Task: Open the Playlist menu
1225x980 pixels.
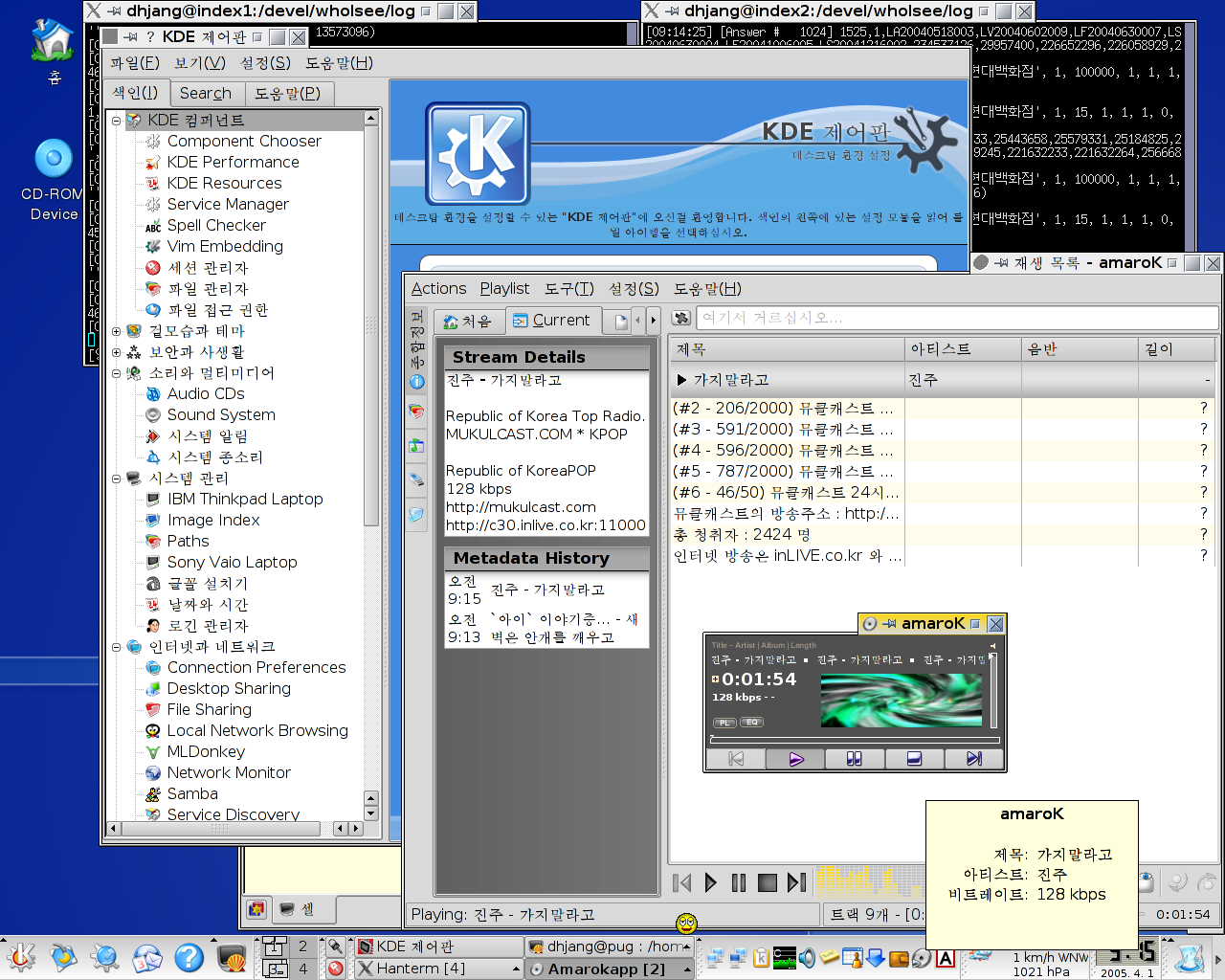Action: coord(504,288)
